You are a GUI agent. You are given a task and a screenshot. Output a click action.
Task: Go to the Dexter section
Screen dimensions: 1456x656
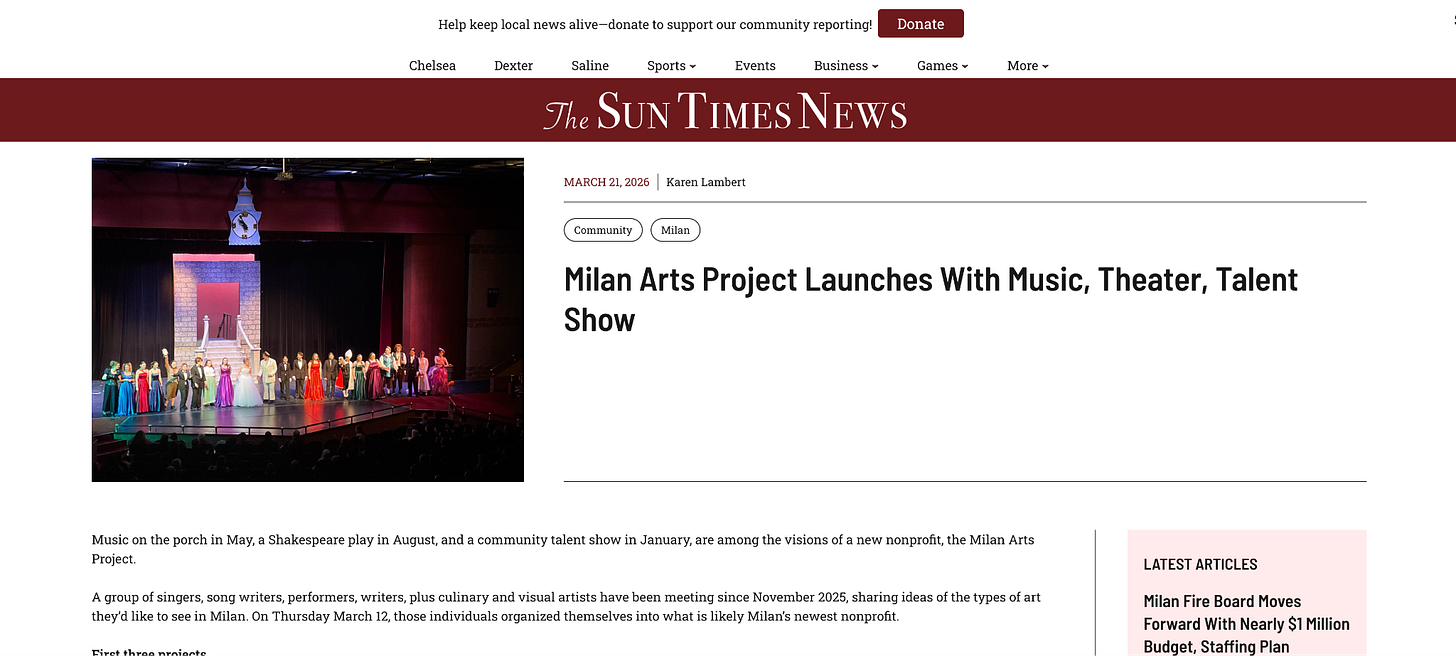(513, 66)
